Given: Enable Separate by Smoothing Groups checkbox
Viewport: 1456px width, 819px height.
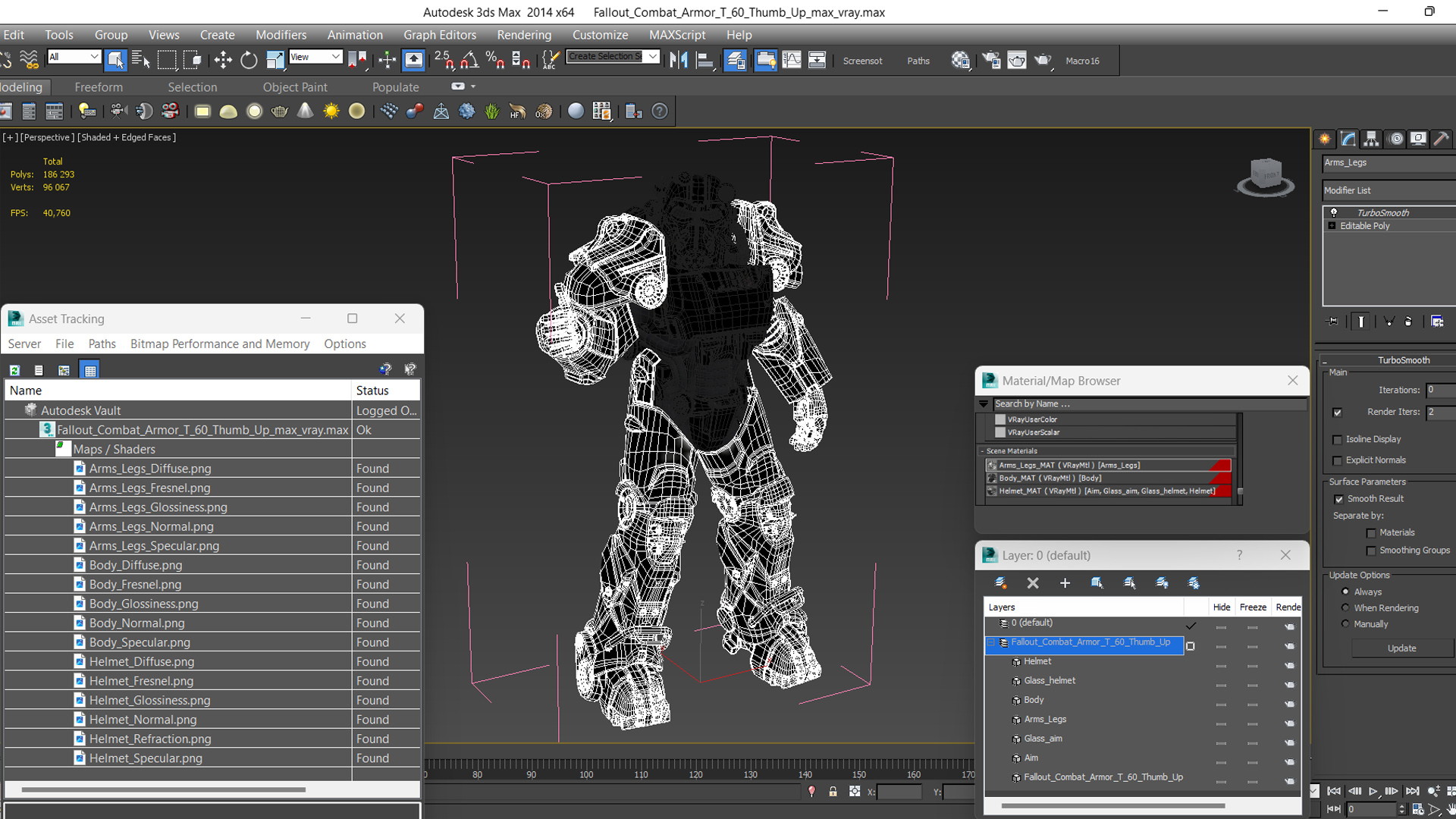Looking at the screenshot, I should coord(1371,551).
